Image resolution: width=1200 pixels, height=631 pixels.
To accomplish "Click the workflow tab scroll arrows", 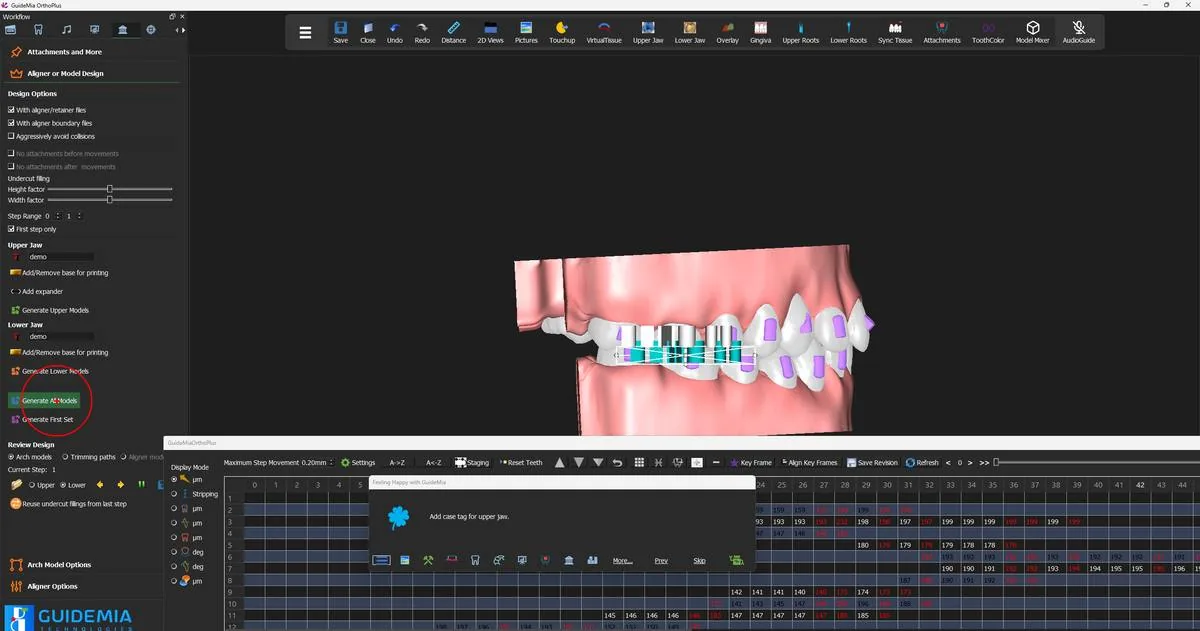I will point(178,29).
